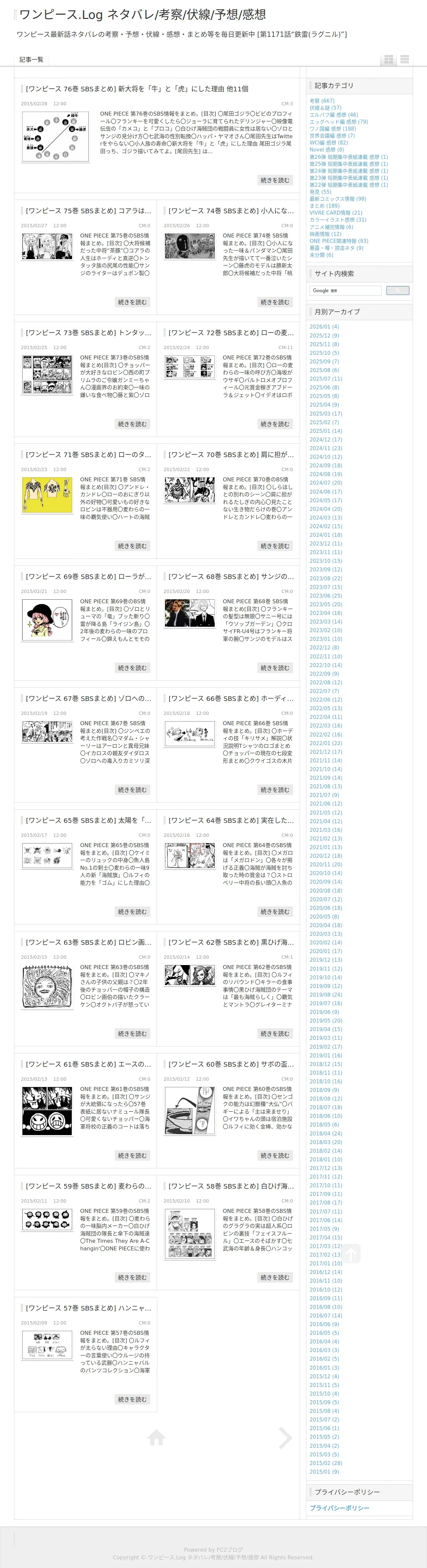Image resolution: width=427 pixels, height=1568 pixels.
Task: Open thumbnail of the 75巻 SBSまとめ article
Action: click(x=47, y=247)
